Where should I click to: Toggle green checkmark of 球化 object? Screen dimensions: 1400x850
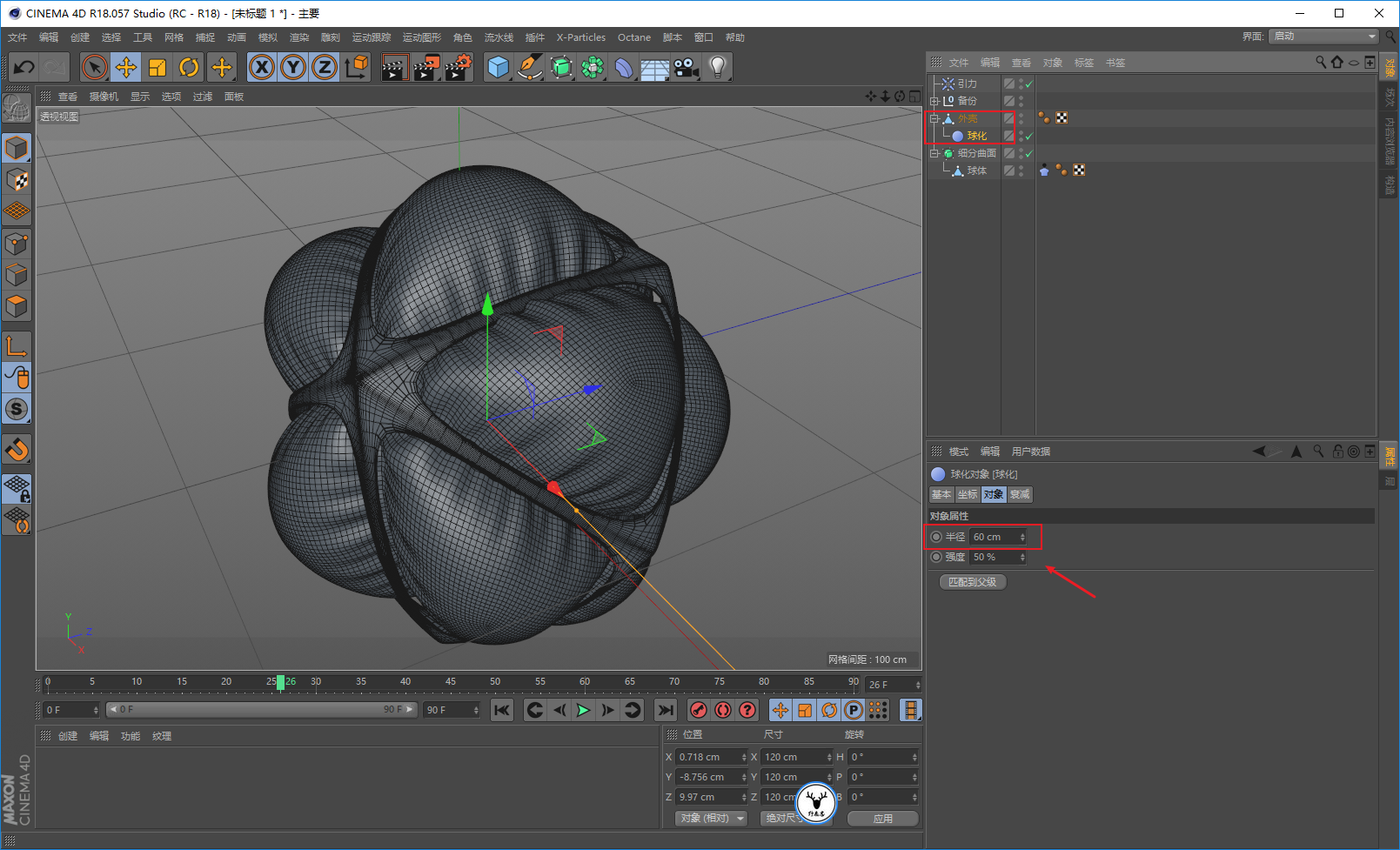point(1029,137)
